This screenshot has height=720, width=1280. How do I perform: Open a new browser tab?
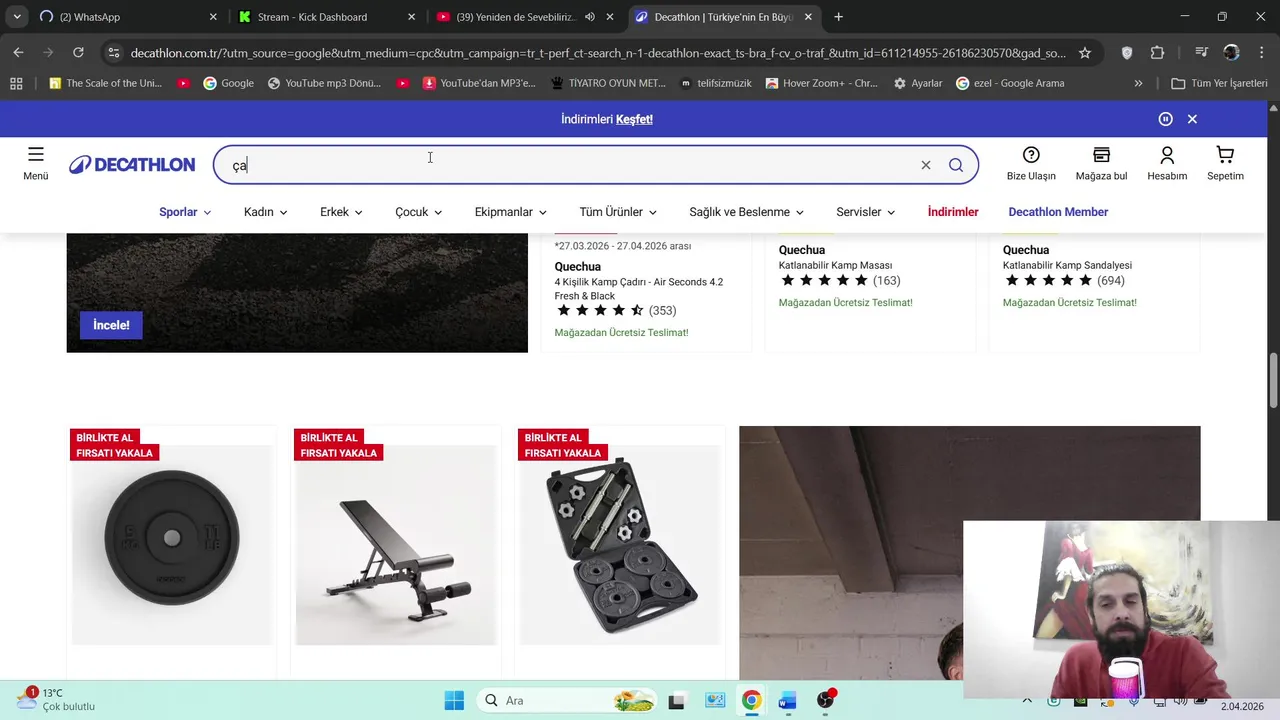pyautogui.click(x=838, y=17)
